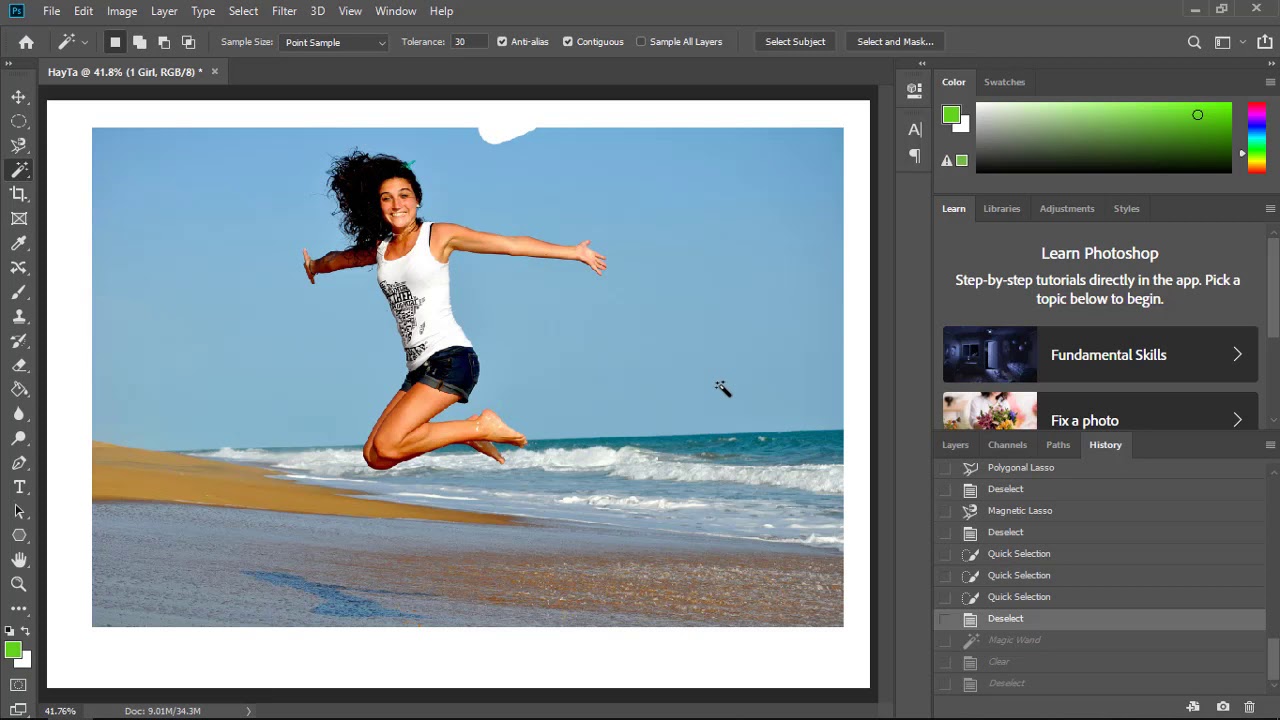This screenshot has height=720, width=1280.
Task: Select the Horizontal Type tool
Action: point(19,487)
